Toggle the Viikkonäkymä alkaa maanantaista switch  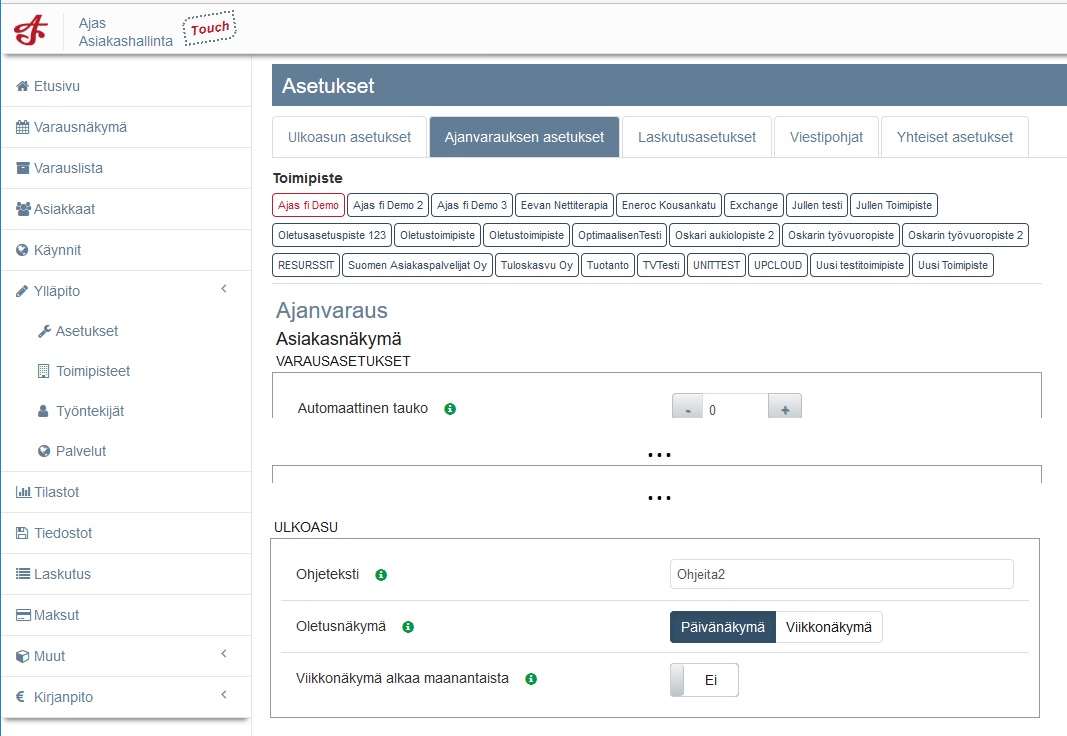click(704, 680)
